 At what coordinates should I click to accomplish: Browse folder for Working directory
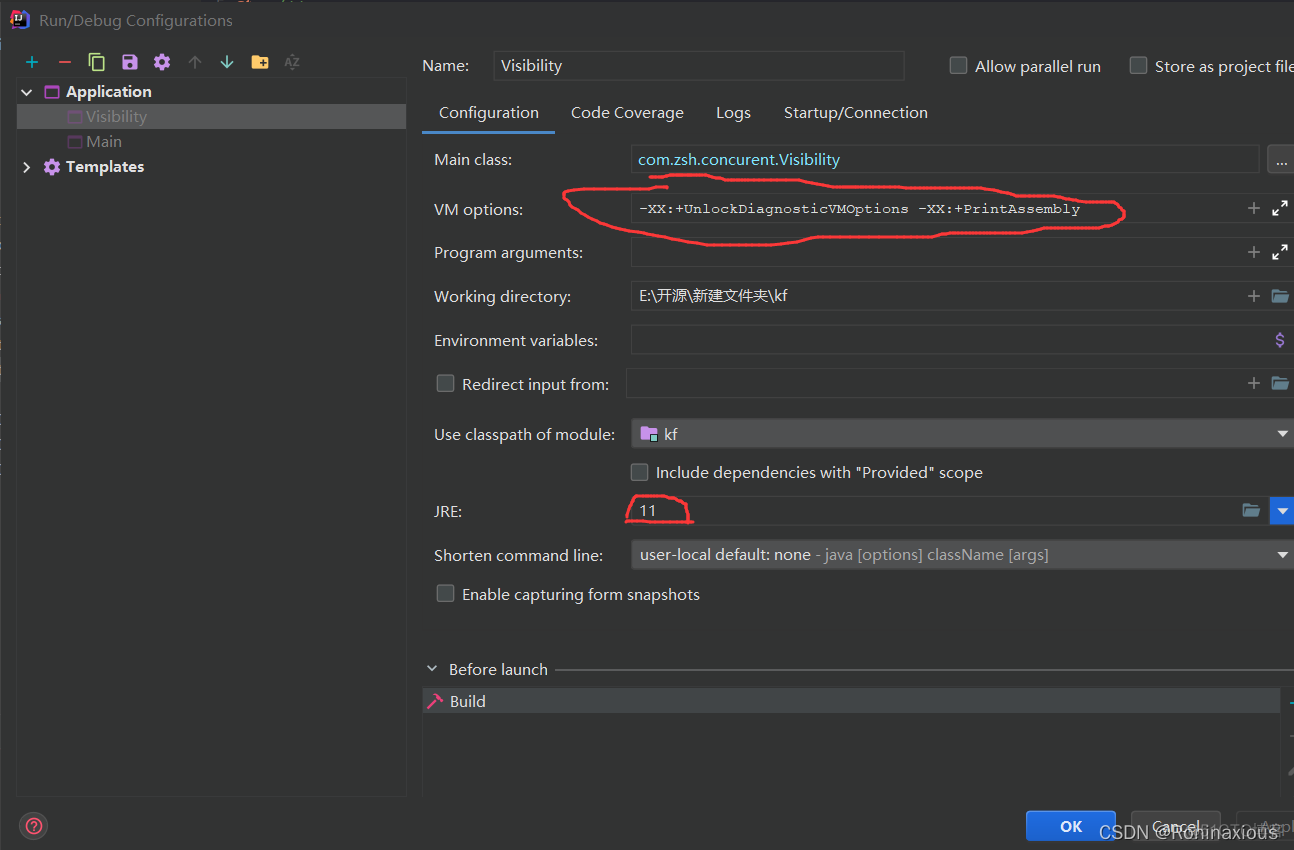pos(1280,296)
